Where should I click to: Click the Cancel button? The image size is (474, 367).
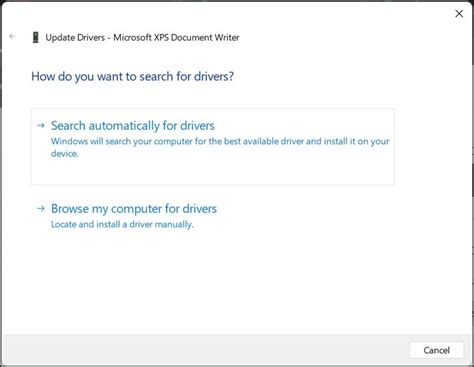436,350
